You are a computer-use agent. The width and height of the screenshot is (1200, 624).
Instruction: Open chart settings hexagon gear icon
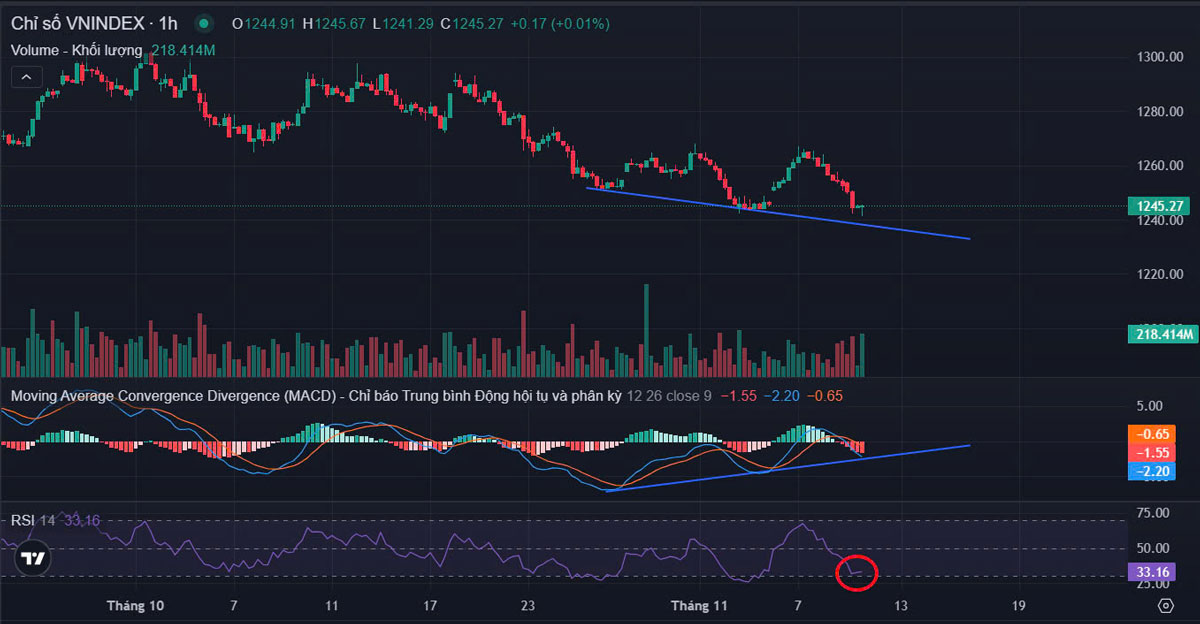click(1165, 606)
